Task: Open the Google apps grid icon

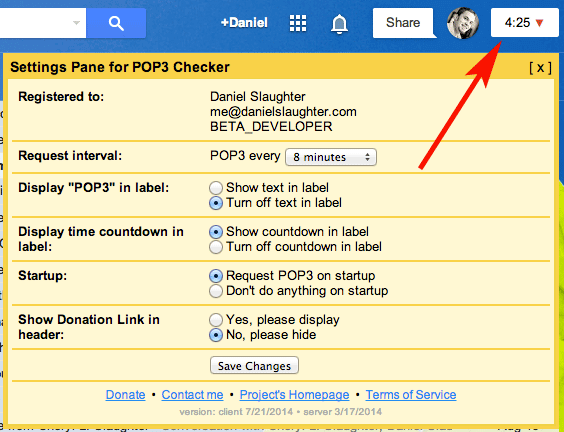Action: coord(298,23)
